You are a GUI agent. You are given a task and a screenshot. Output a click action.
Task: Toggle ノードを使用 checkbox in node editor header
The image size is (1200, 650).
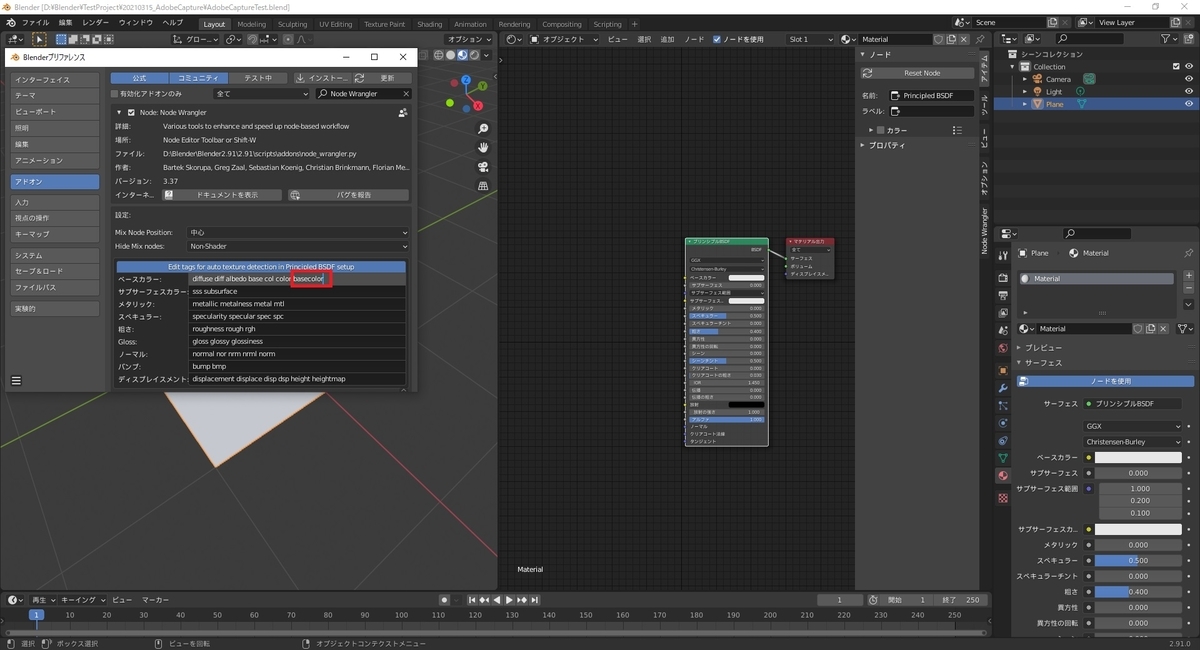click(717, 39)
